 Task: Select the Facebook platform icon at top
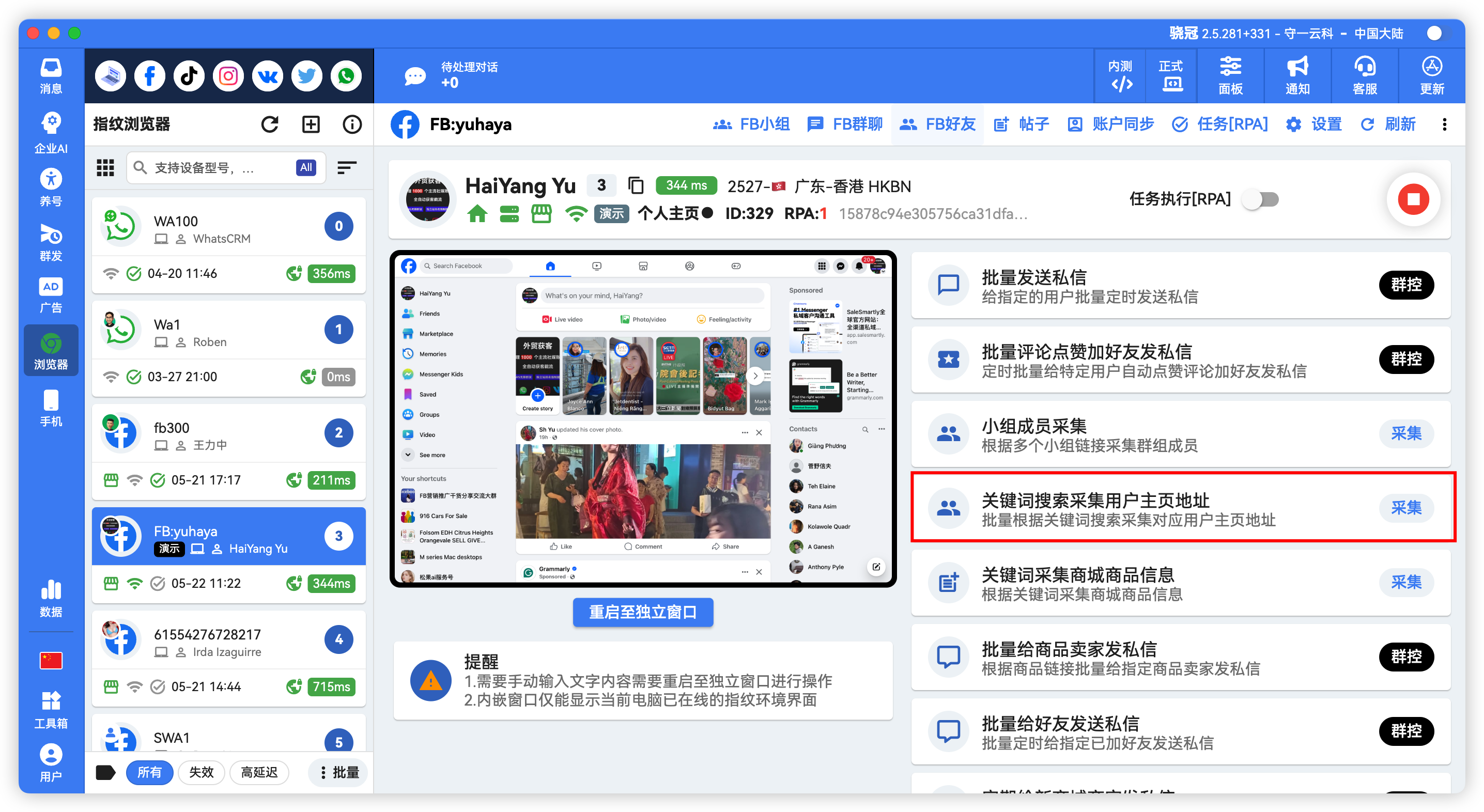coord(149,75)
